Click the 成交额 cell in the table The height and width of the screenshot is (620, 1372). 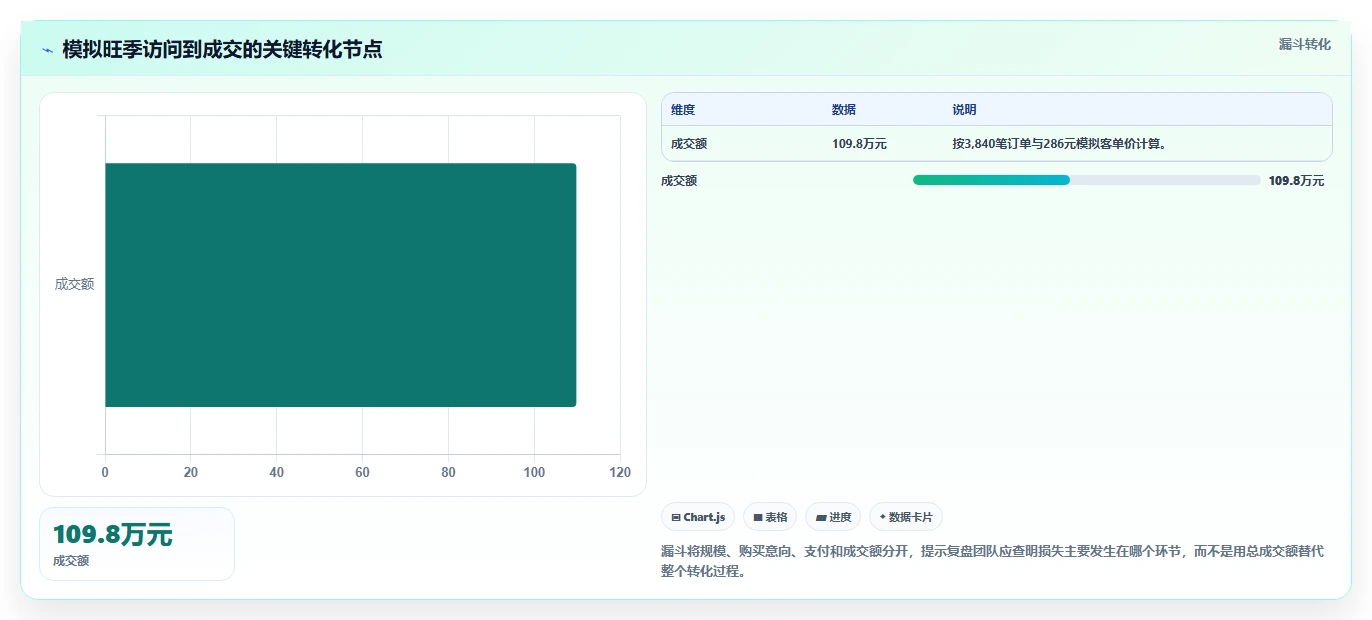click(689, 144)
